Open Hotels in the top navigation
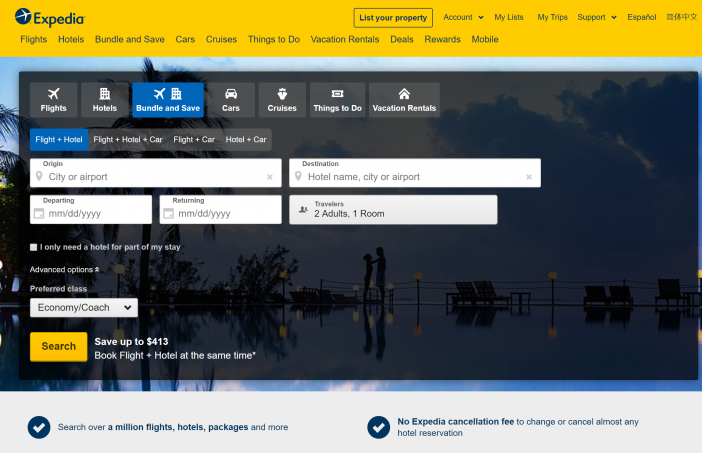 click(x=71, y=39)
